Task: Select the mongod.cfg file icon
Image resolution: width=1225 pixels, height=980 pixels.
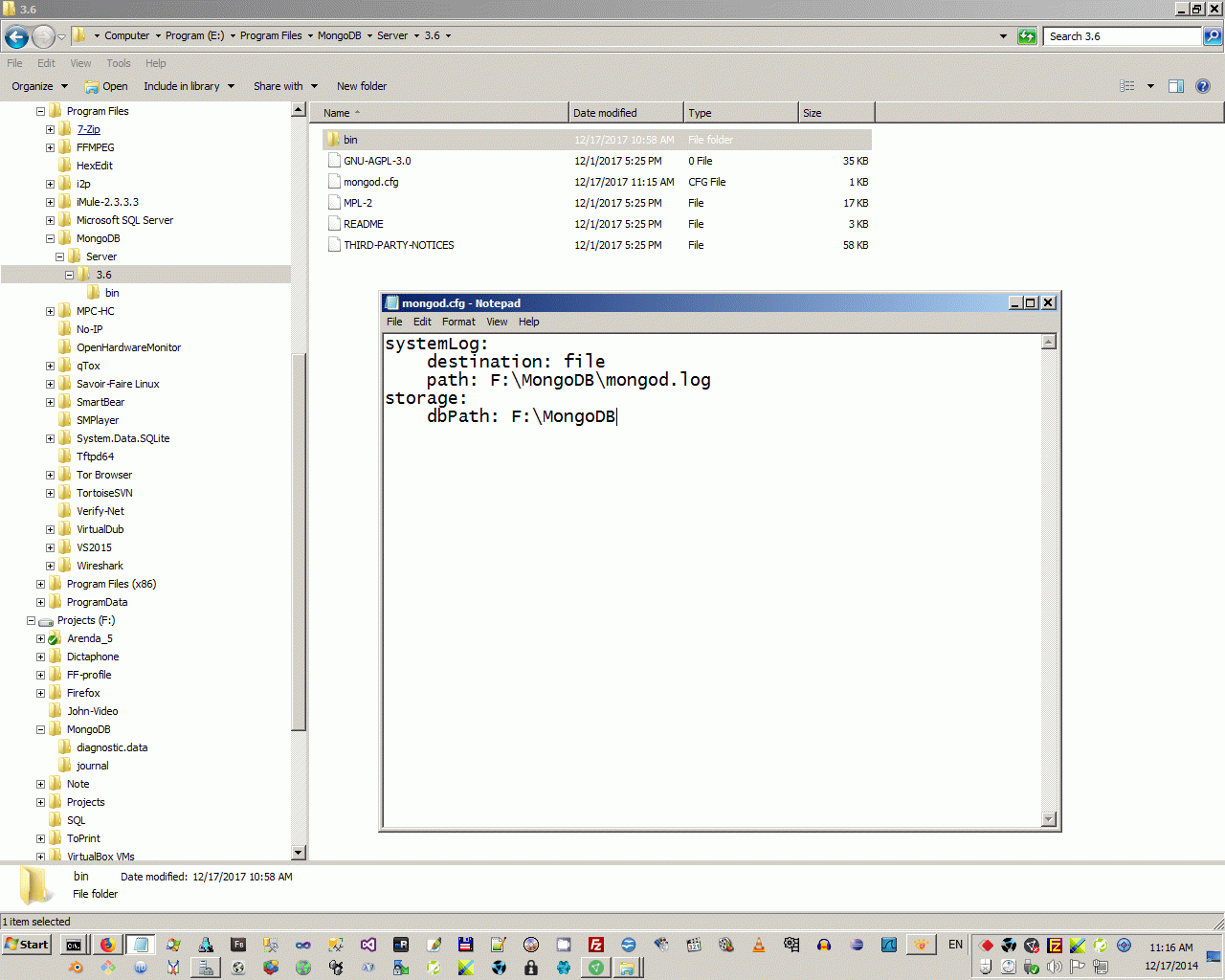Action: click(x=334, y=182)
